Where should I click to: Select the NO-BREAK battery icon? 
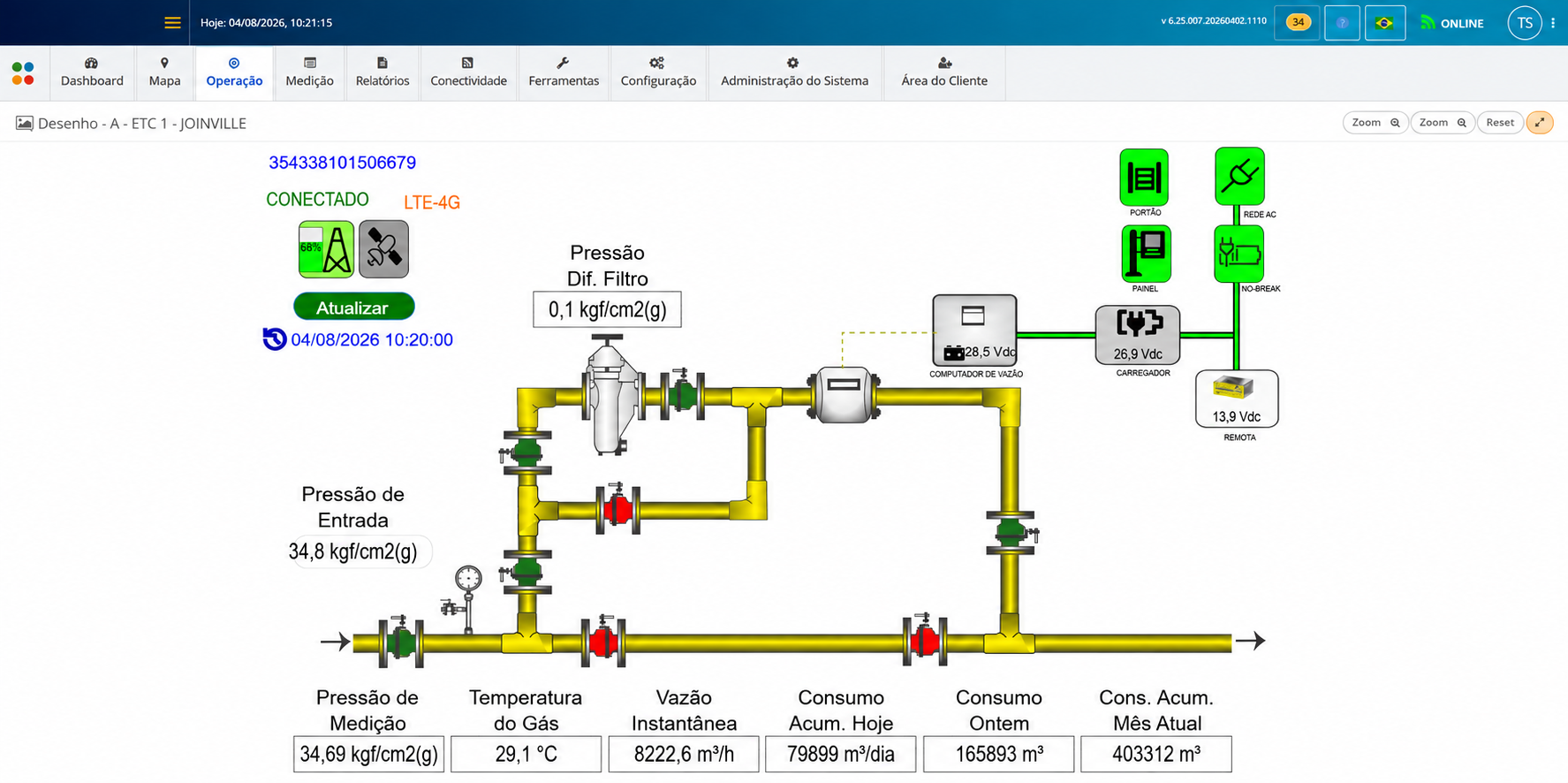click(1238, 254)
